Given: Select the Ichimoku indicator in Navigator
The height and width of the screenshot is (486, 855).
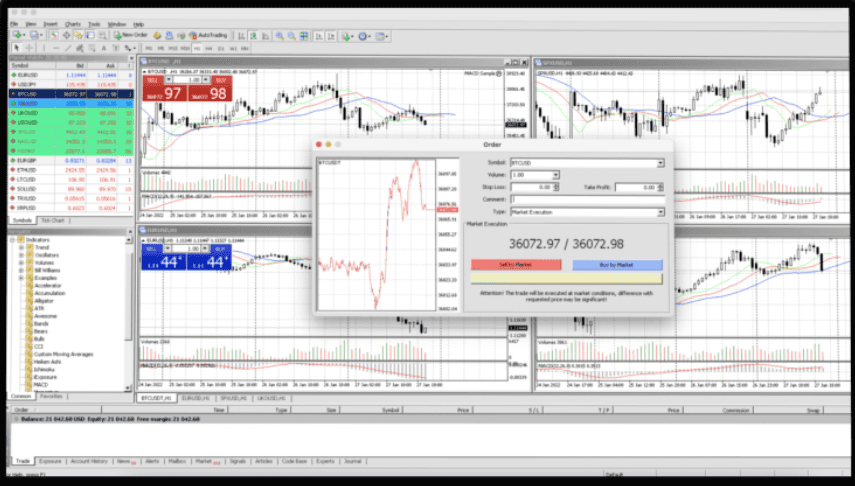Looking at the screenshot, I should [44, 369].
